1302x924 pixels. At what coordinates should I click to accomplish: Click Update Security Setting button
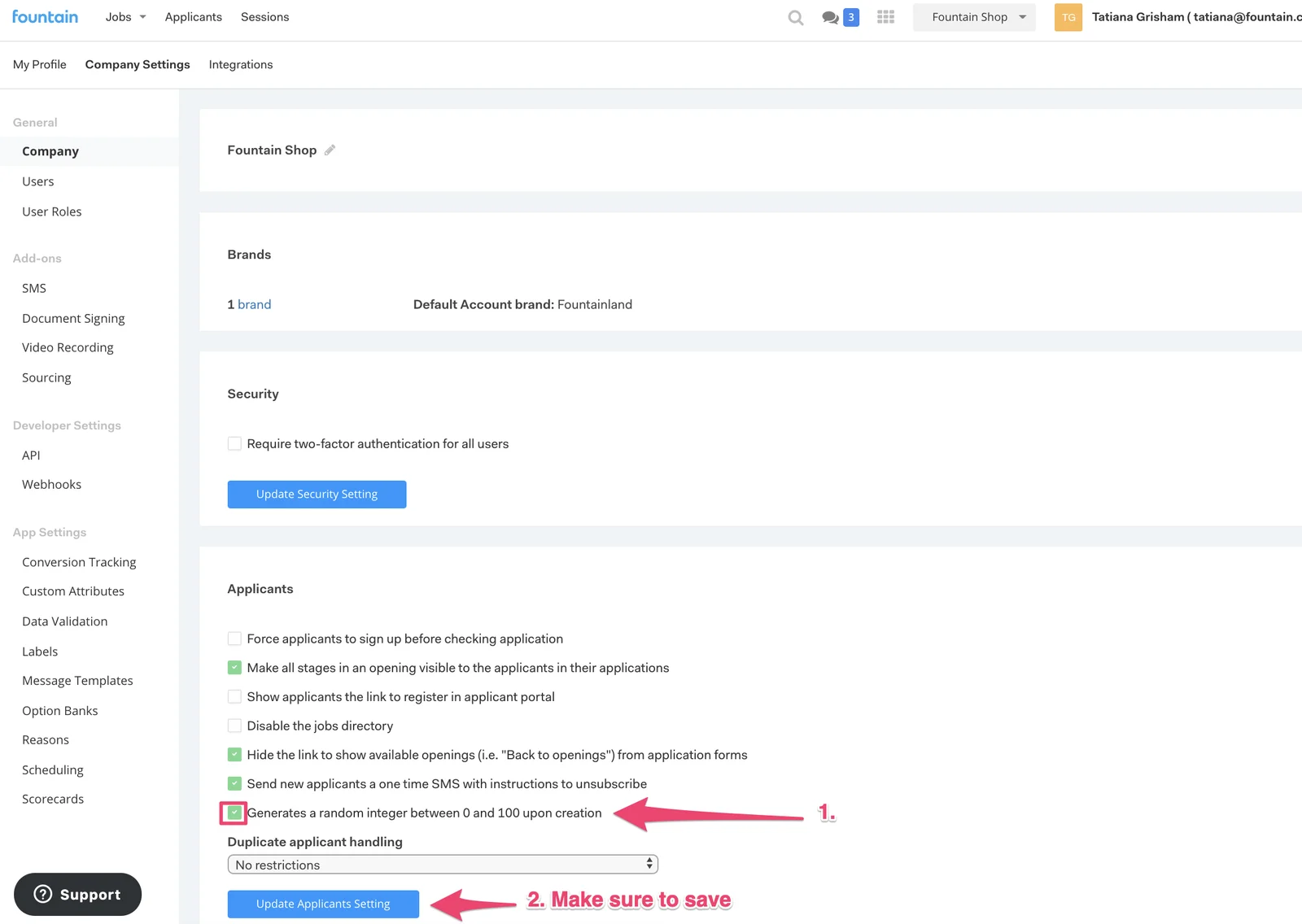click(x=317, y=495)
